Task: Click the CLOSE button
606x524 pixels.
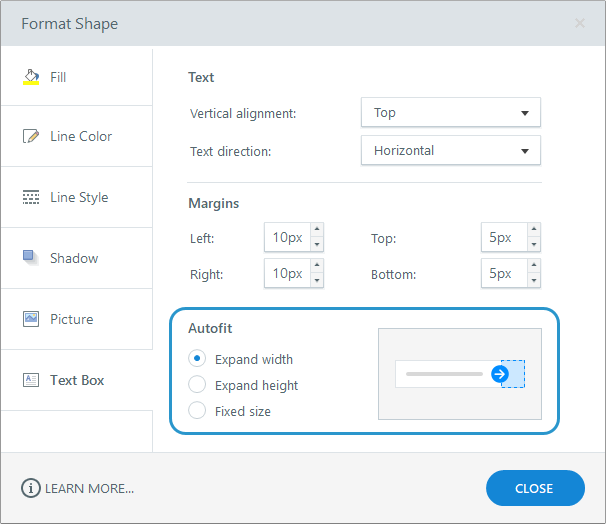Action: (x=535, y=488)
